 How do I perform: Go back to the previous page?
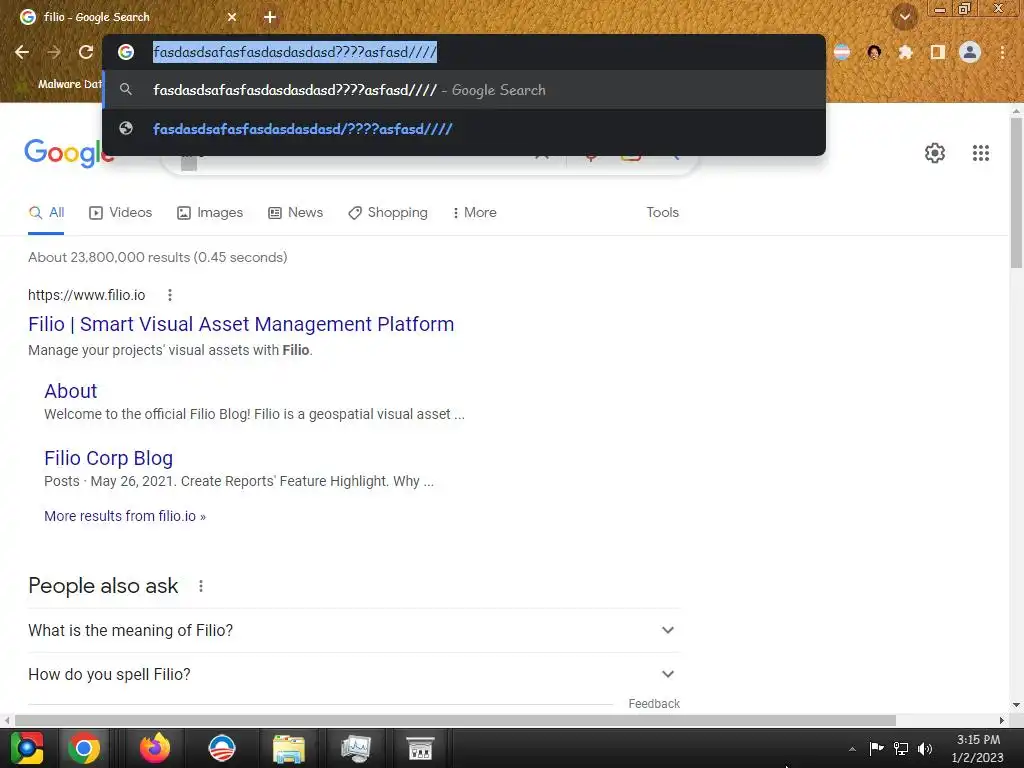coord(22,52)
